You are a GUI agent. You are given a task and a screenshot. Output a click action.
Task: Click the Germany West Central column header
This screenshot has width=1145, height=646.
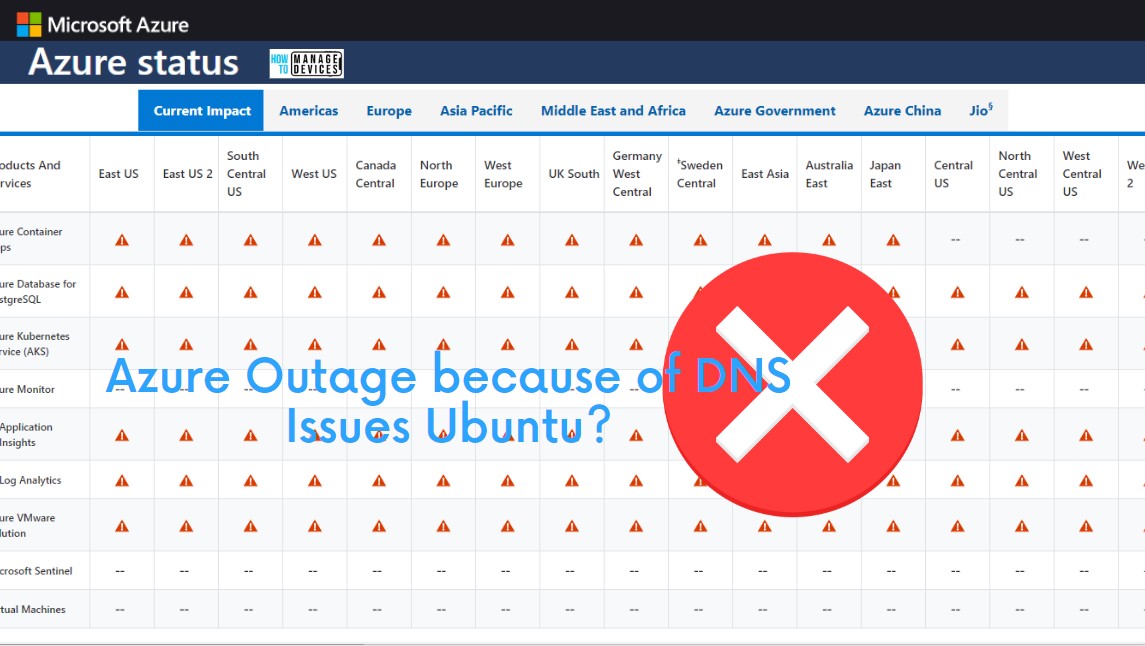click(637, 174)
